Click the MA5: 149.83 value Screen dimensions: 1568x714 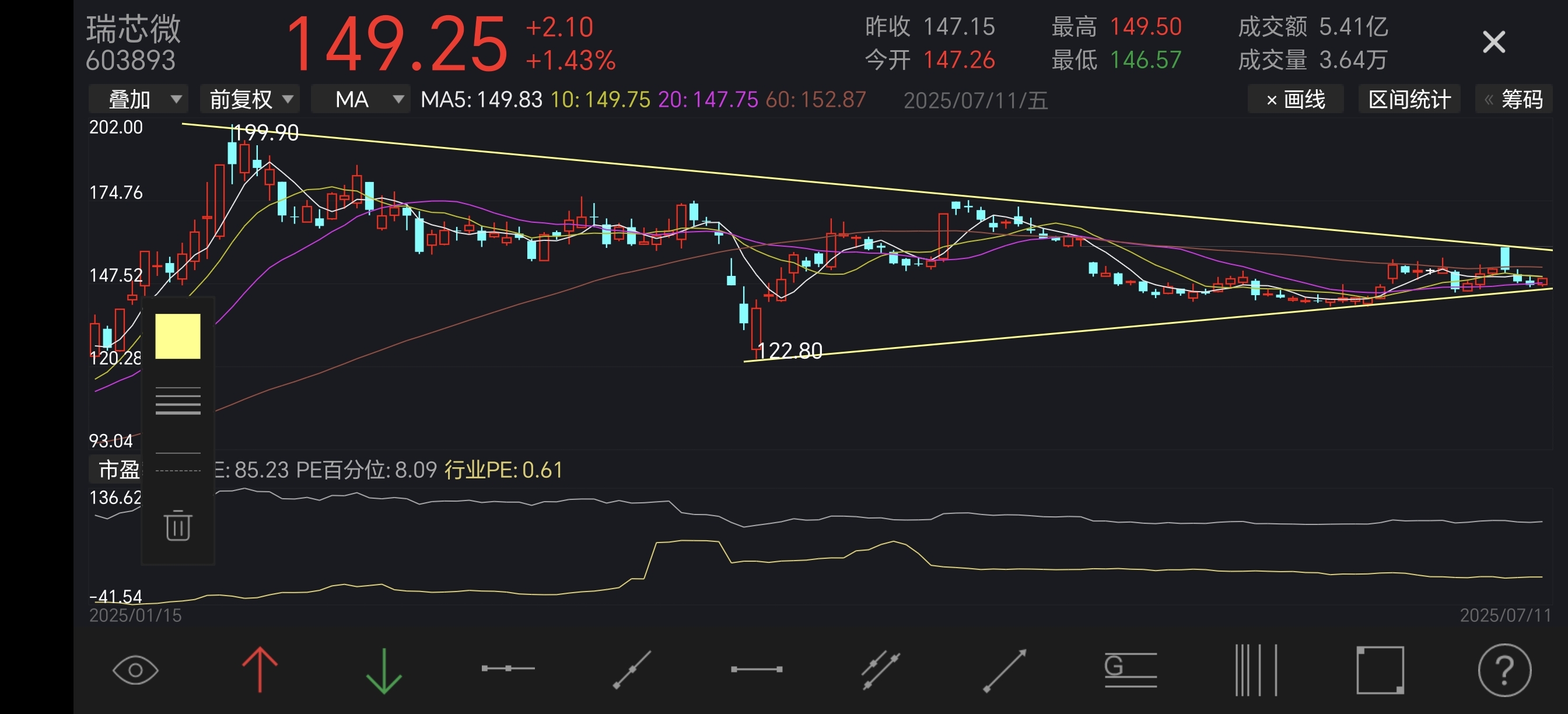[x=481, y=100]
